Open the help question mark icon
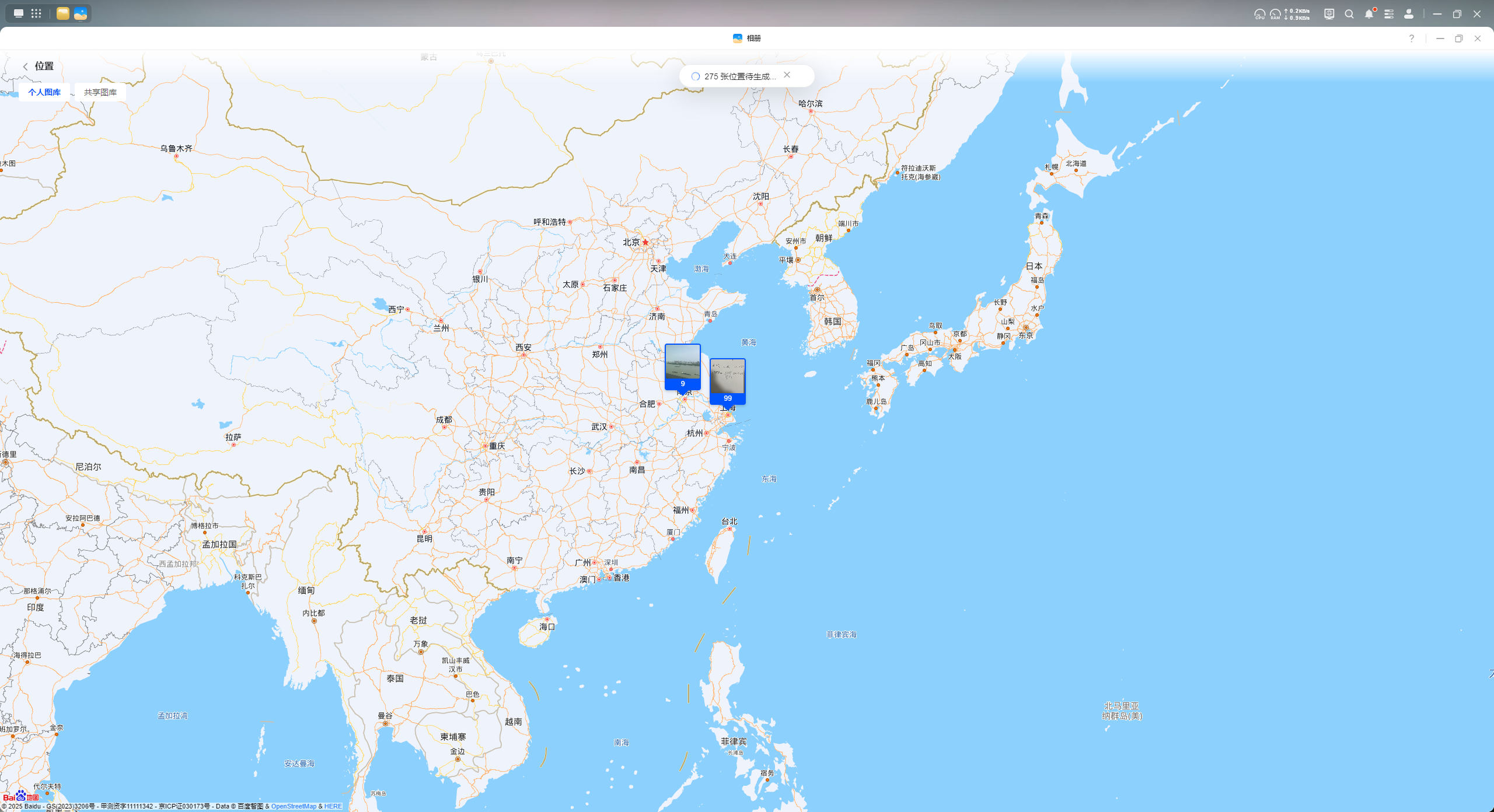This screenshot has width=1494, height=812. [1411, 38]
